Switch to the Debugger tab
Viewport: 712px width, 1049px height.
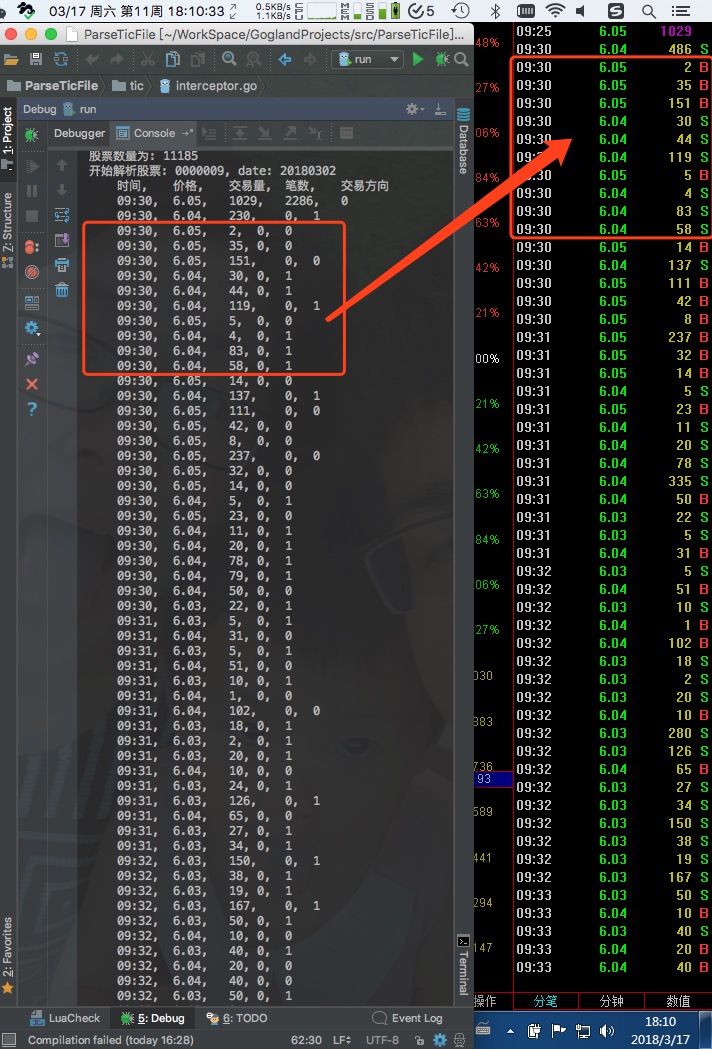click(x=80, y=133)
